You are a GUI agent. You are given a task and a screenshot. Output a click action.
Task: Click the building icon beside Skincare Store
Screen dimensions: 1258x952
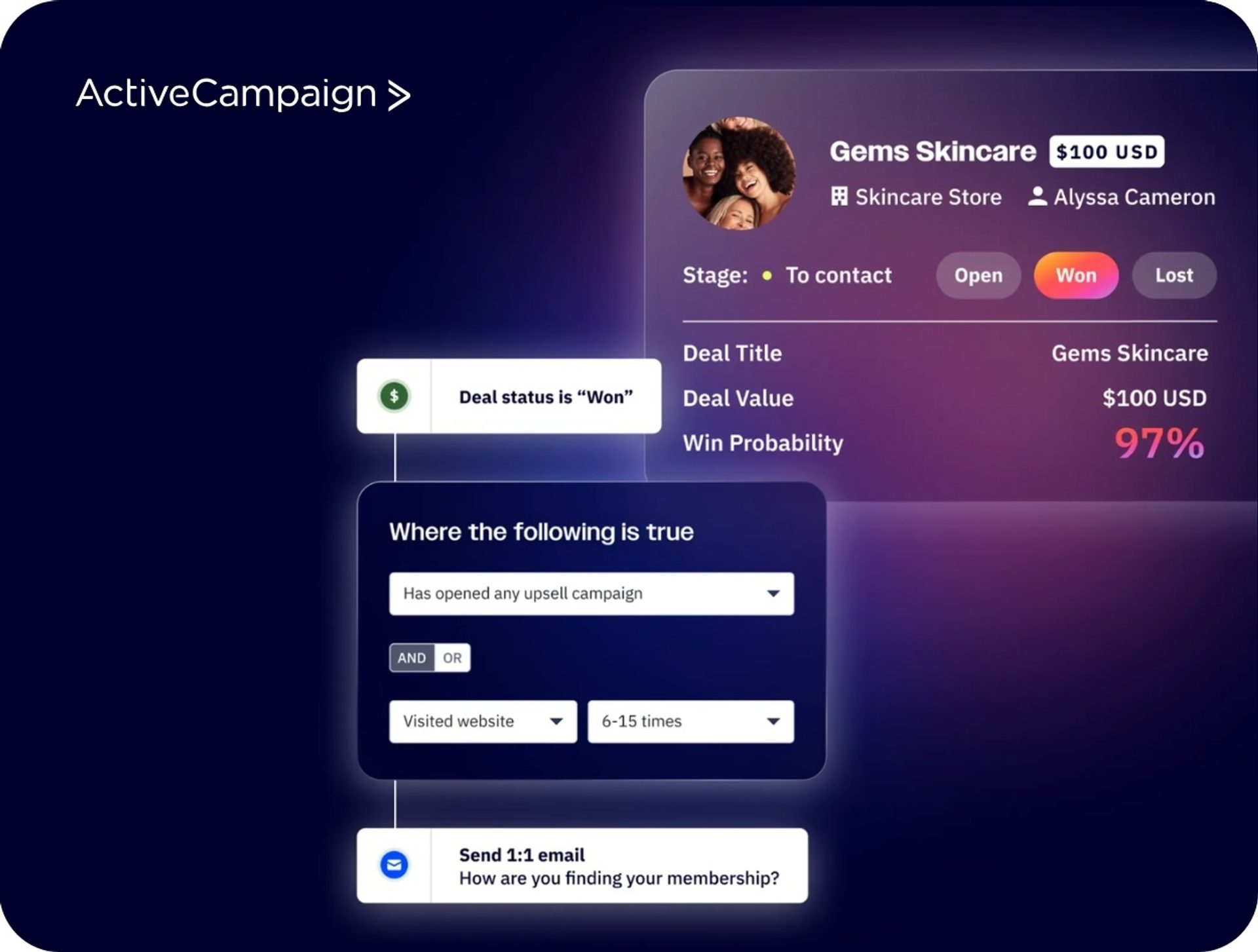point(839,196)
